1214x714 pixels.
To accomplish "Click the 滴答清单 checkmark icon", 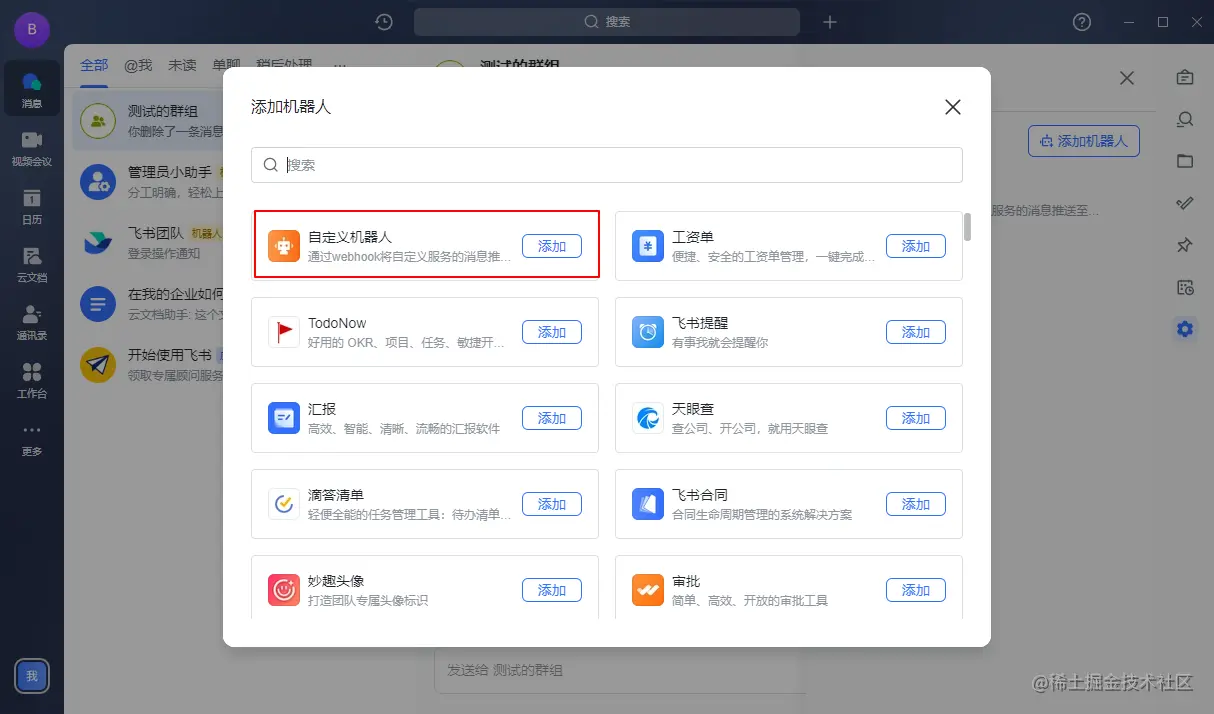I will [284, 504].
